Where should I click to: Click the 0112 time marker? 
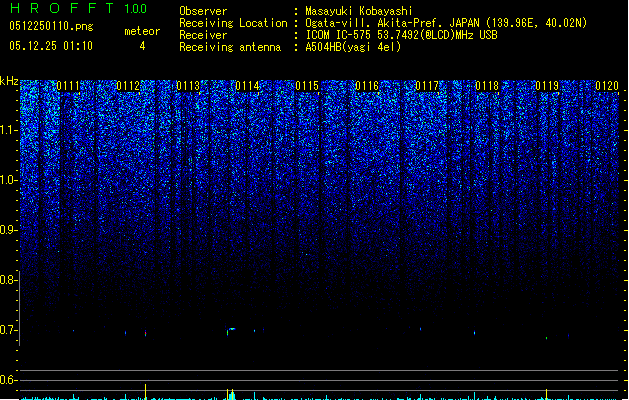(x=128, y=86)
